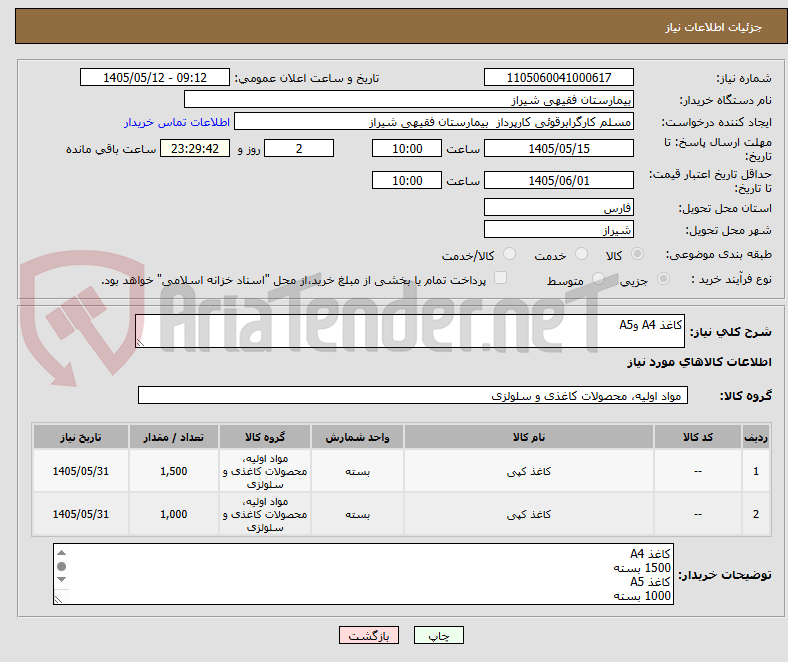
Task: Click the واحد شمارش column header
Action: (x=357, y=436)
